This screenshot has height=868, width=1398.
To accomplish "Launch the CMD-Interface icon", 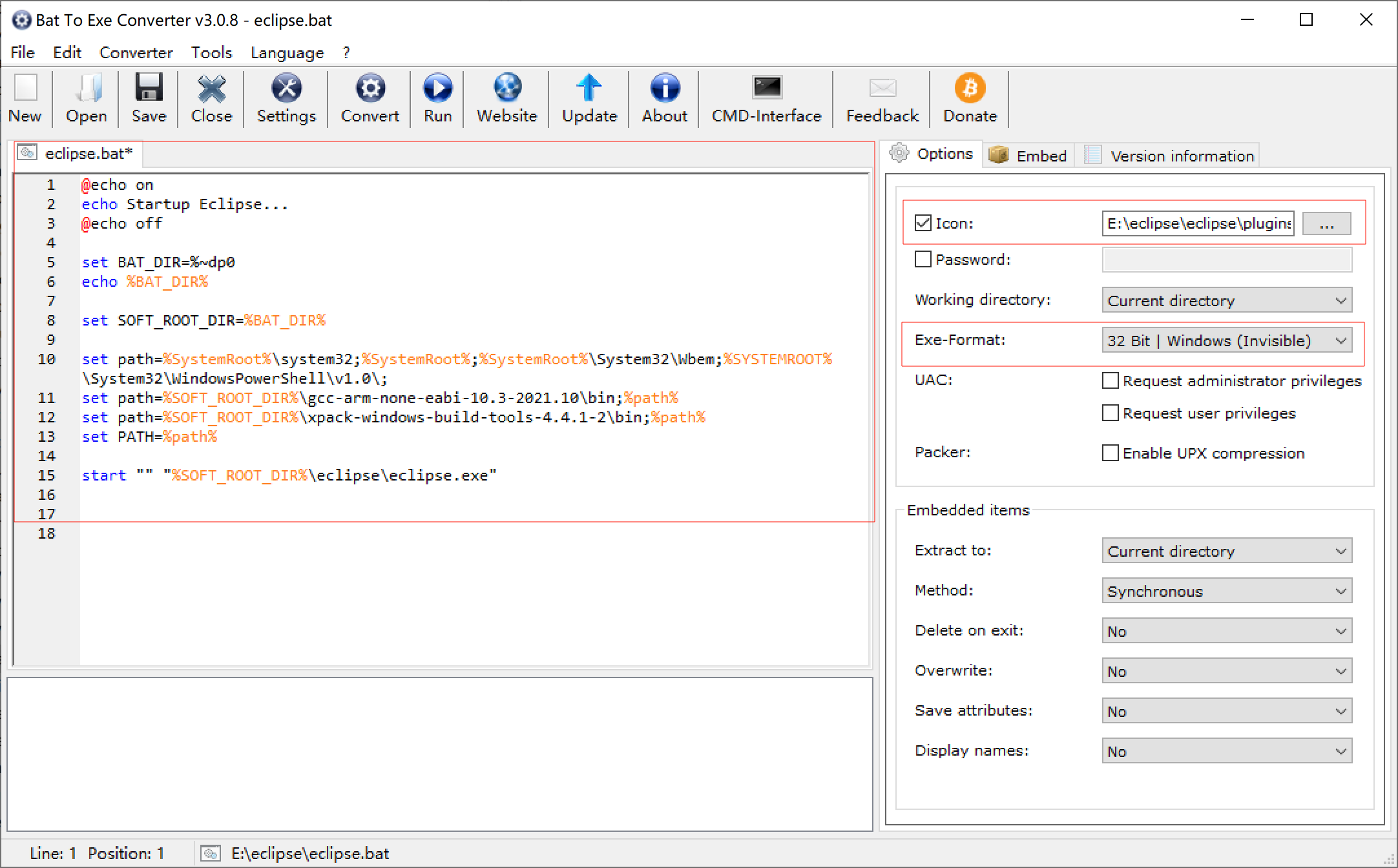I will click(767, 88).
